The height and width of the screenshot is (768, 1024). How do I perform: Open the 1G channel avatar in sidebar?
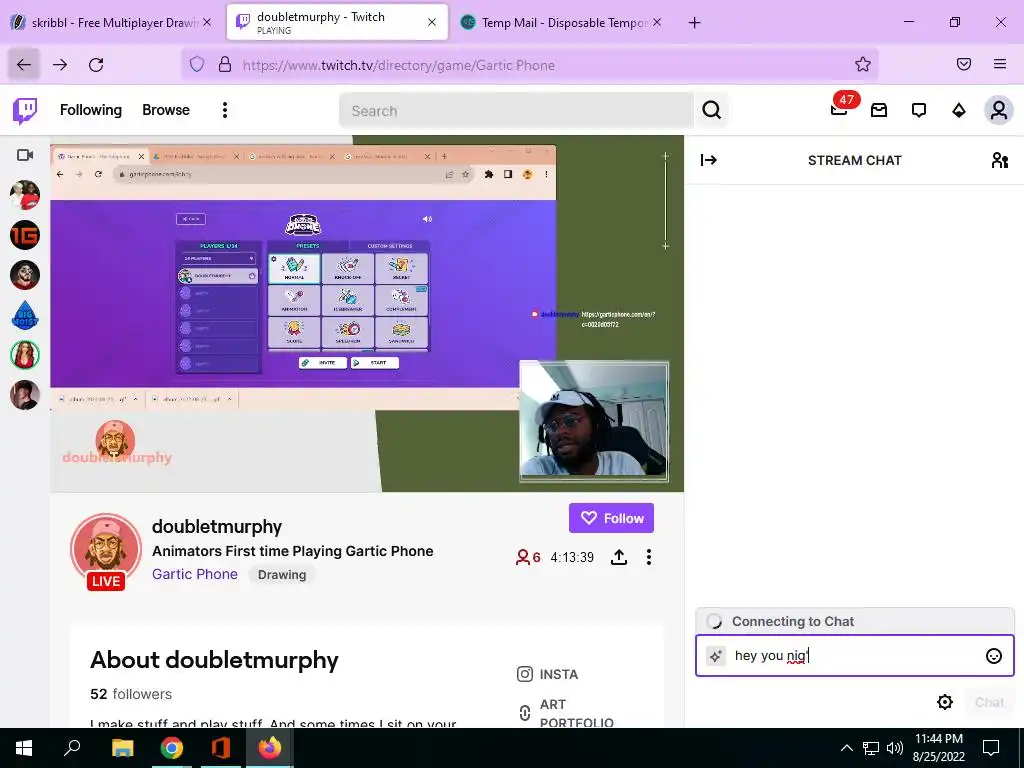click(25, 235)
